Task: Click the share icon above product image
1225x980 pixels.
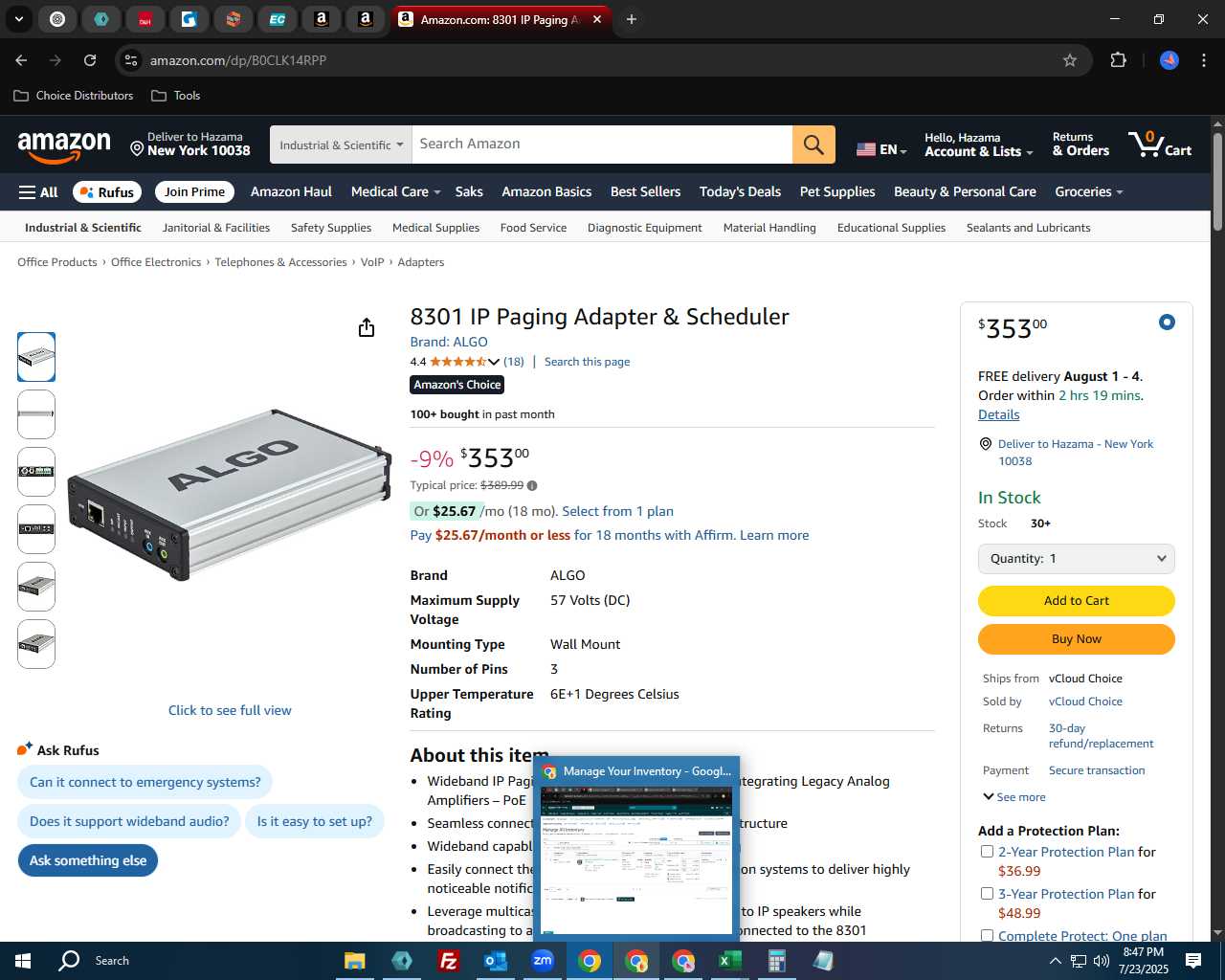Action: (x=367, y=328)
